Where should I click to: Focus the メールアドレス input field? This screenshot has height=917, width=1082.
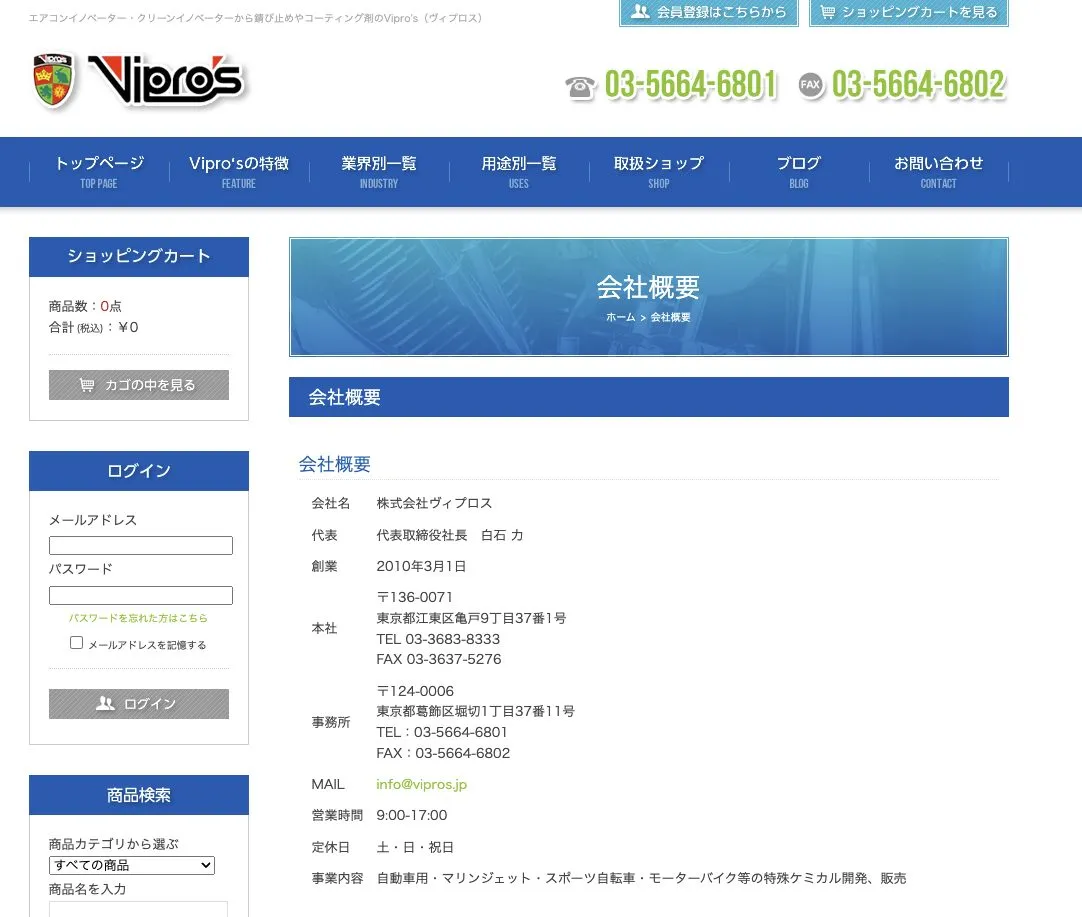coord(141,546)
